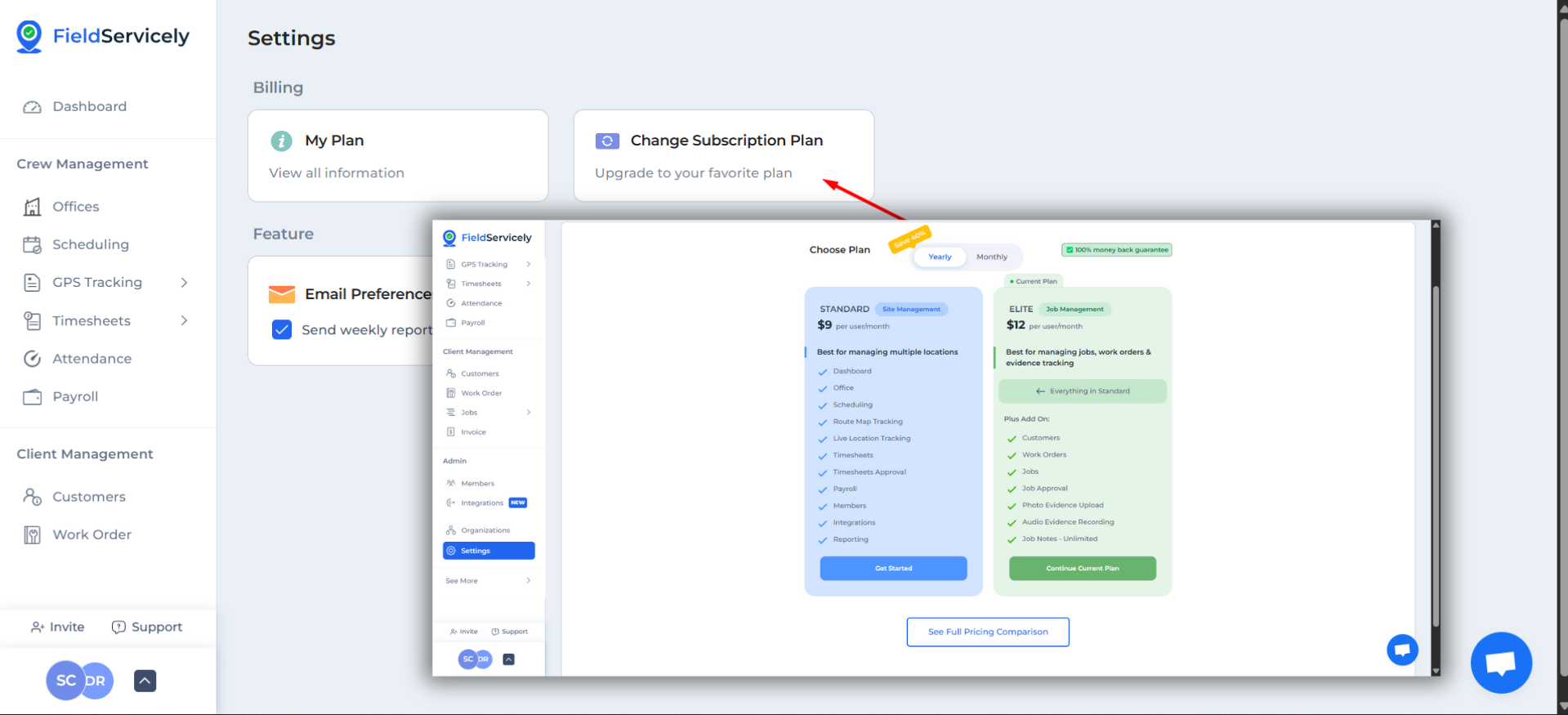The image size is (1568, 715).
Task: Click the Attendance icon in main sidebar
Action: tap(32, 359)
